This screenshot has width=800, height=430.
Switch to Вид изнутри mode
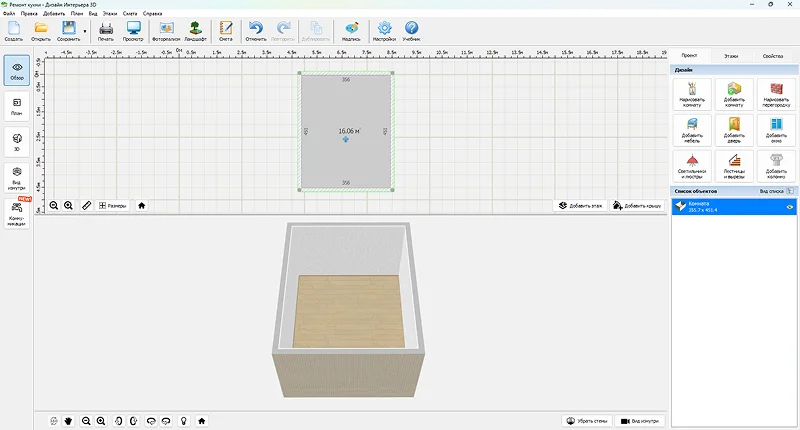17,178
